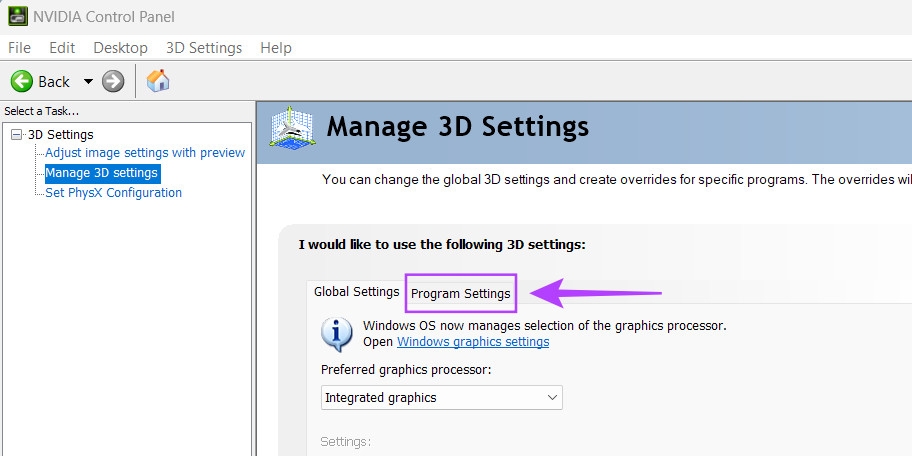Click the grey Forward arrow icon

coord(113,81)
